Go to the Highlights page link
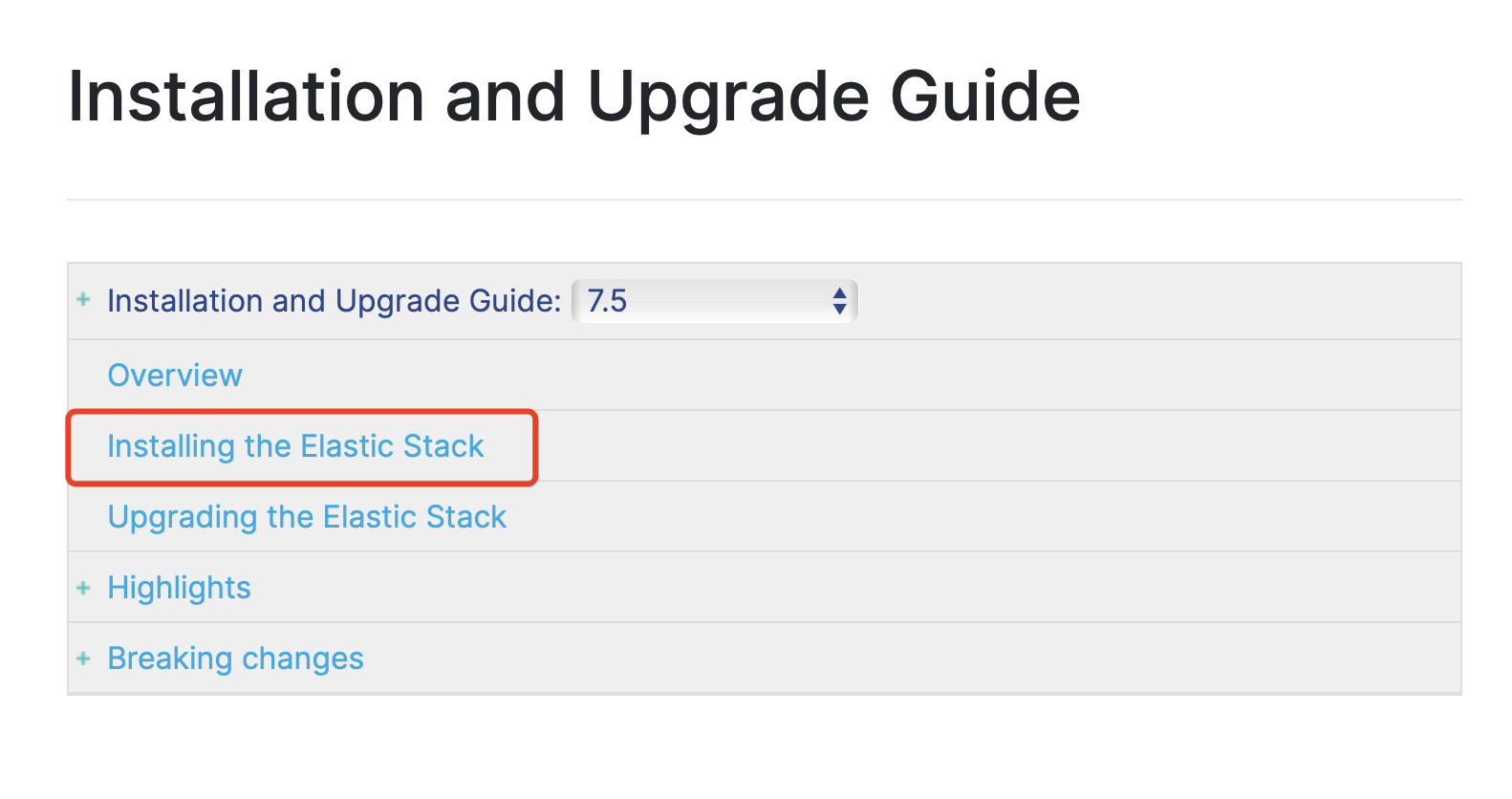This screenshot has height=799, width=1512. tap(179, 588)
